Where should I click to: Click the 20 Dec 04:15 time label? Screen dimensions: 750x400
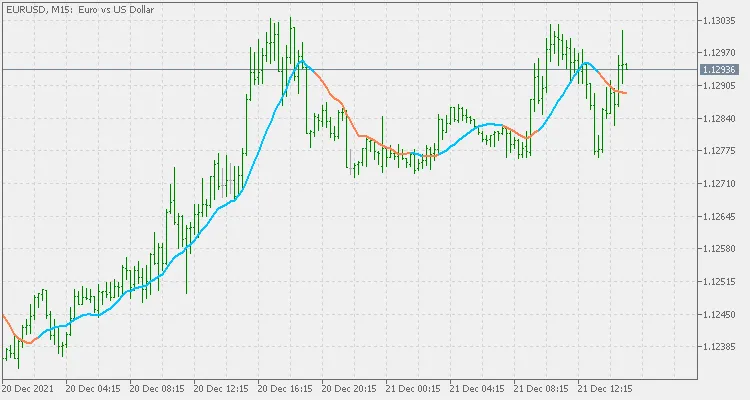(x=95, y=389)
